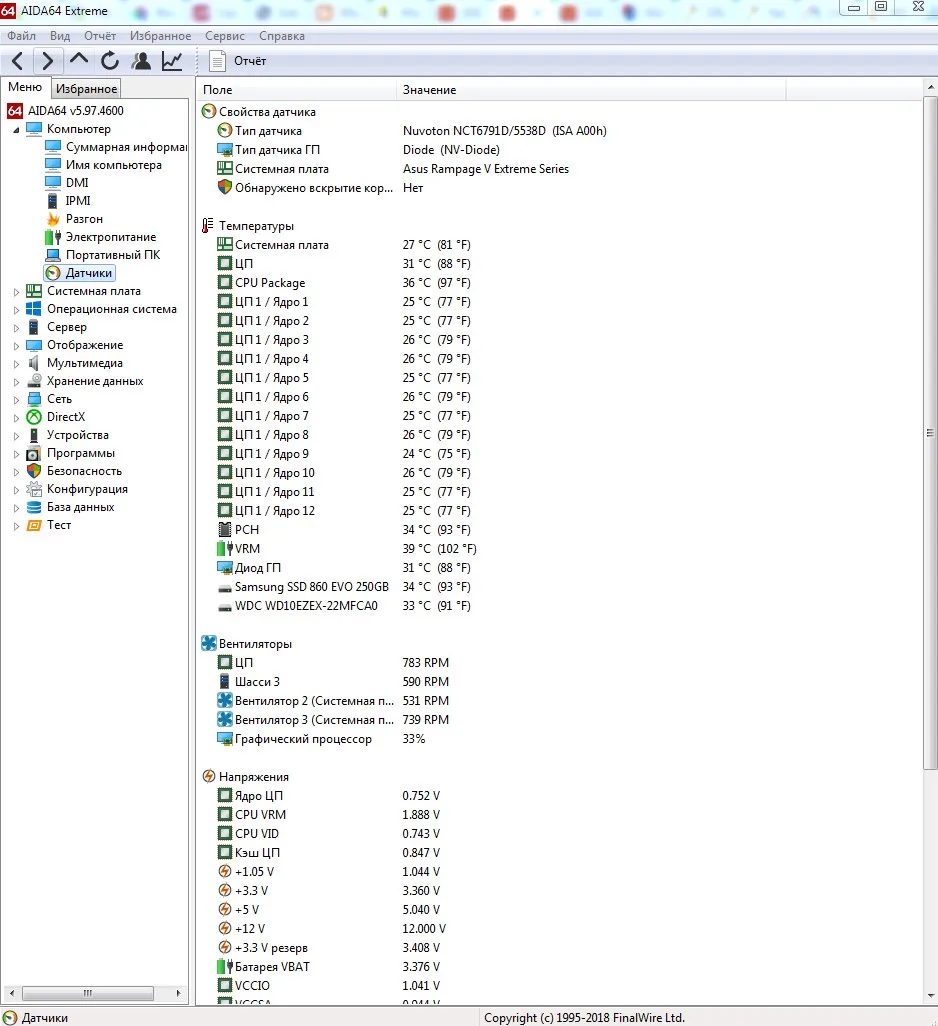The image size is (938, 1026).
Task: Expand the Хранение данных tree node
Action: pyautogui.click(x=16, y=381)
